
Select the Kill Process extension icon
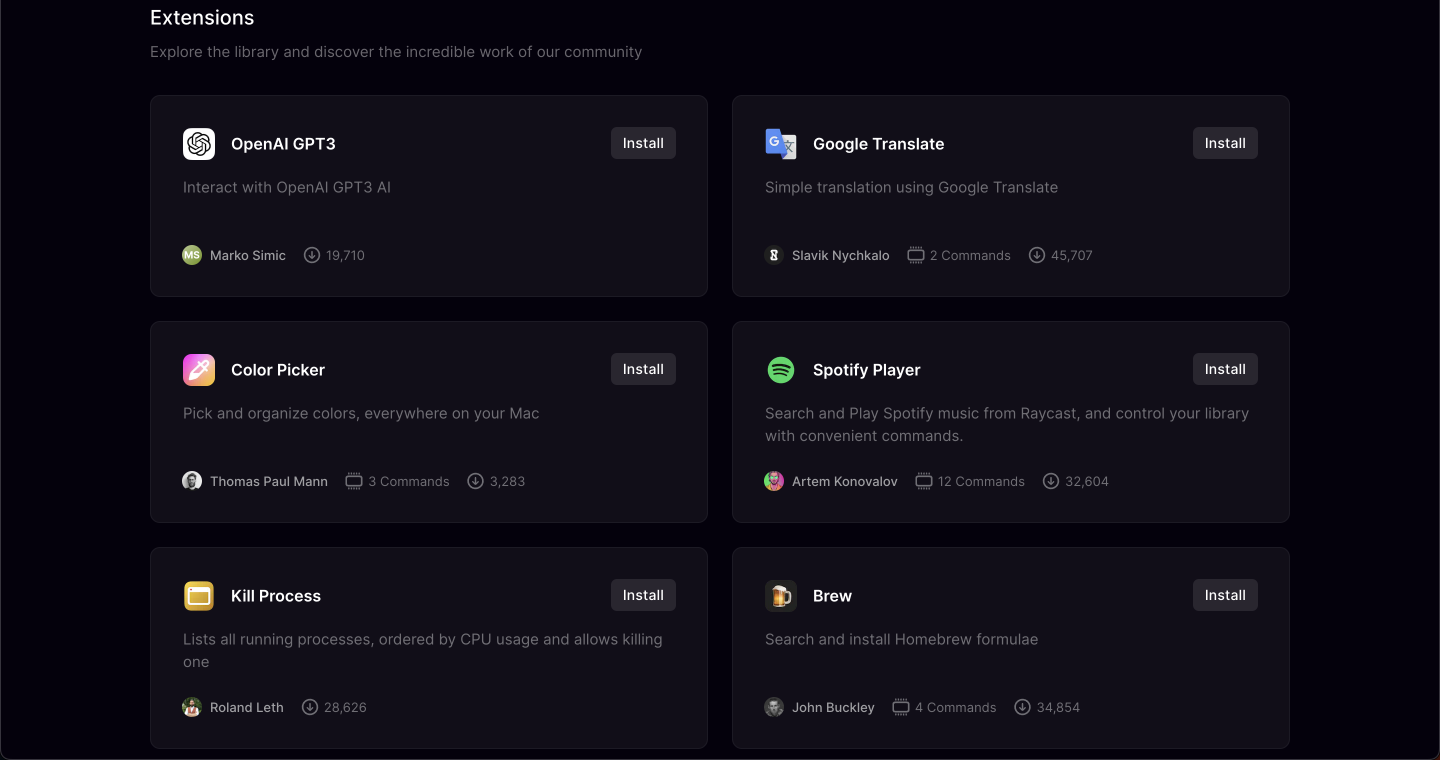click(199, 595)
